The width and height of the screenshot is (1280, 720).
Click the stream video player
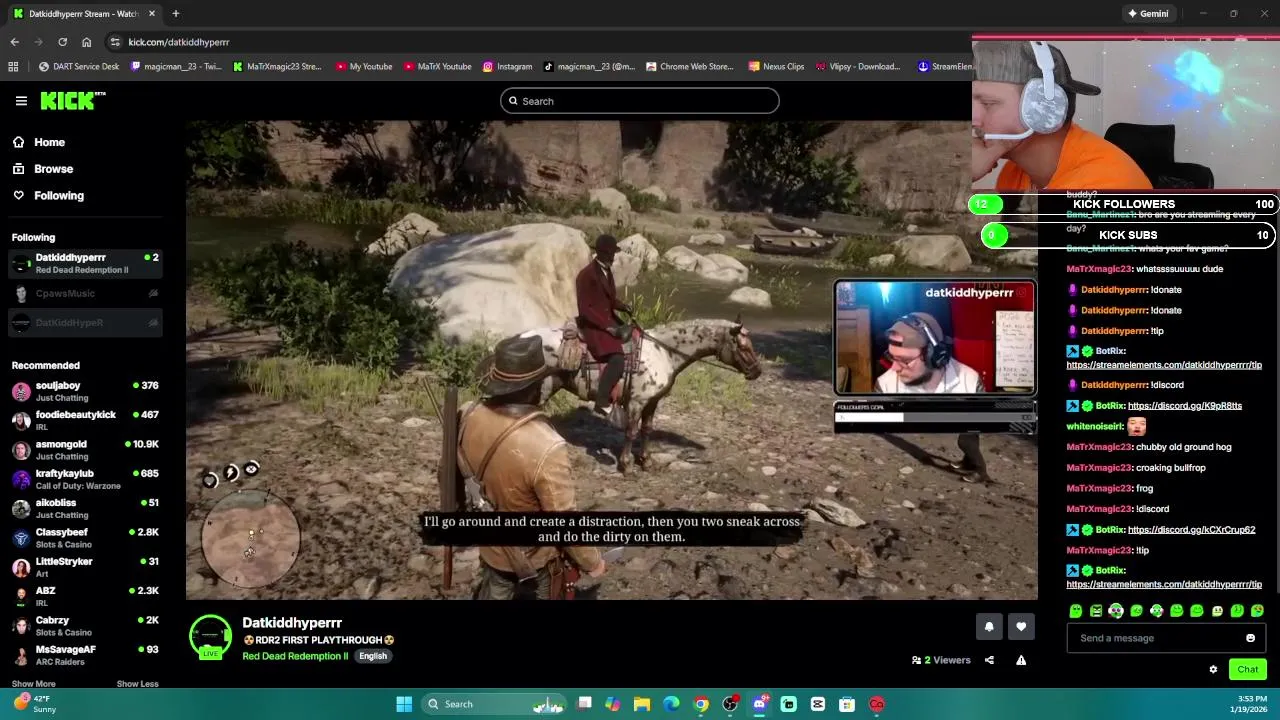point(611,360)
